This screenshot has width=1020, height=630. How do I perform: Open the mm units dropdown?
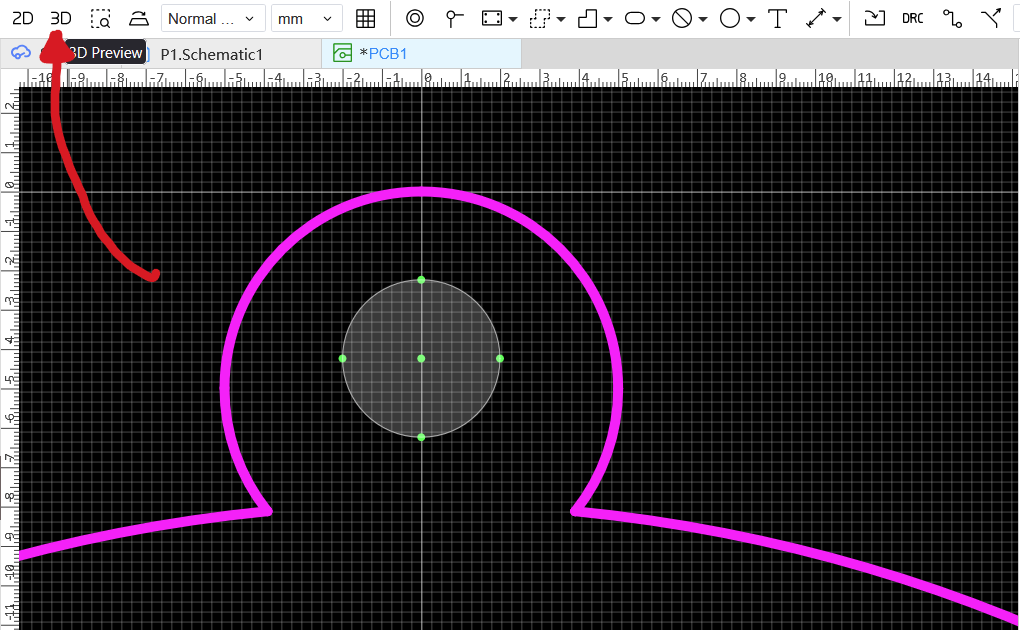306,18
